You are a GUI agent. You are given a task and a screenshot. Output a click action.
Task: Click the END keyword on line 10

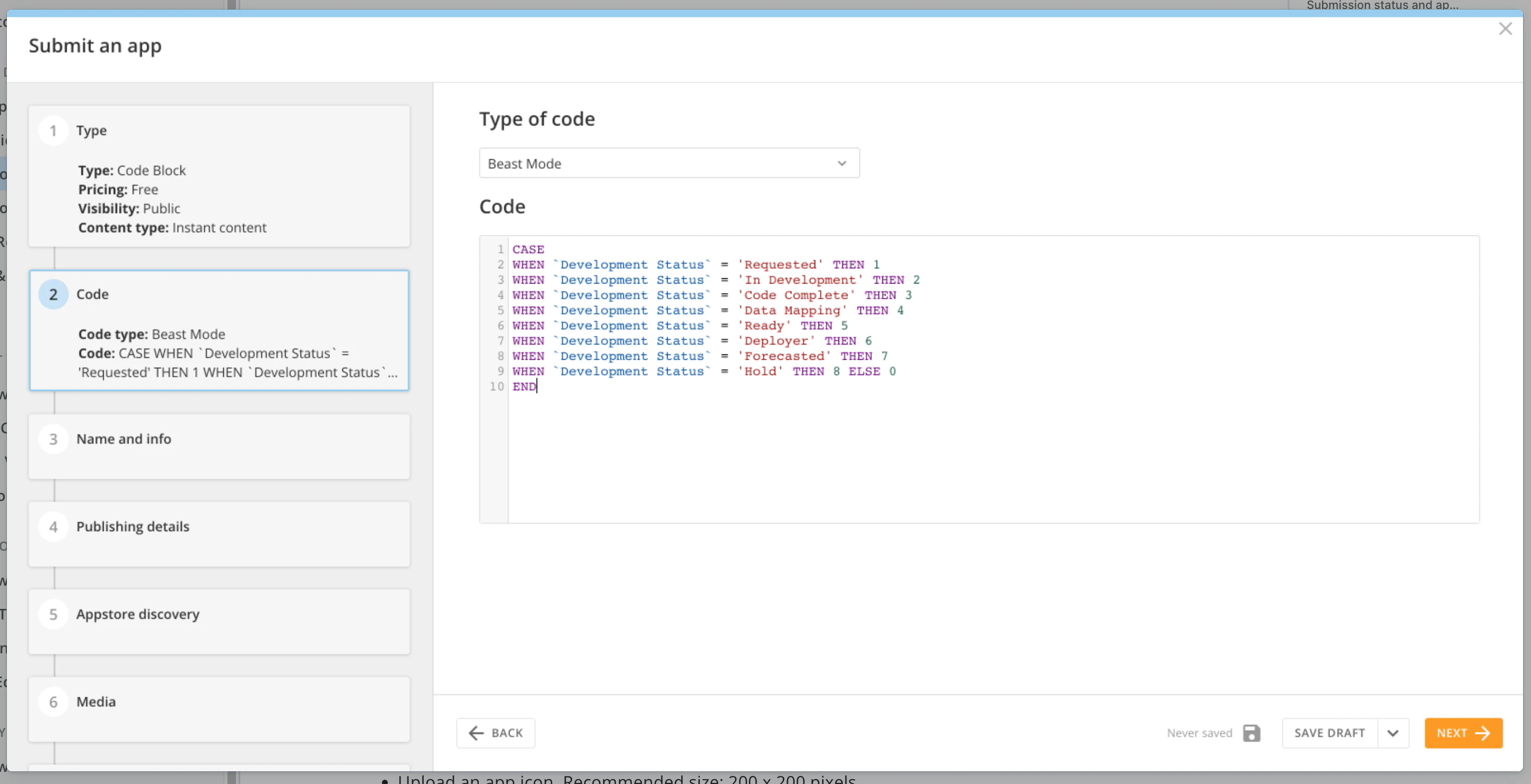tap(524, 387)
